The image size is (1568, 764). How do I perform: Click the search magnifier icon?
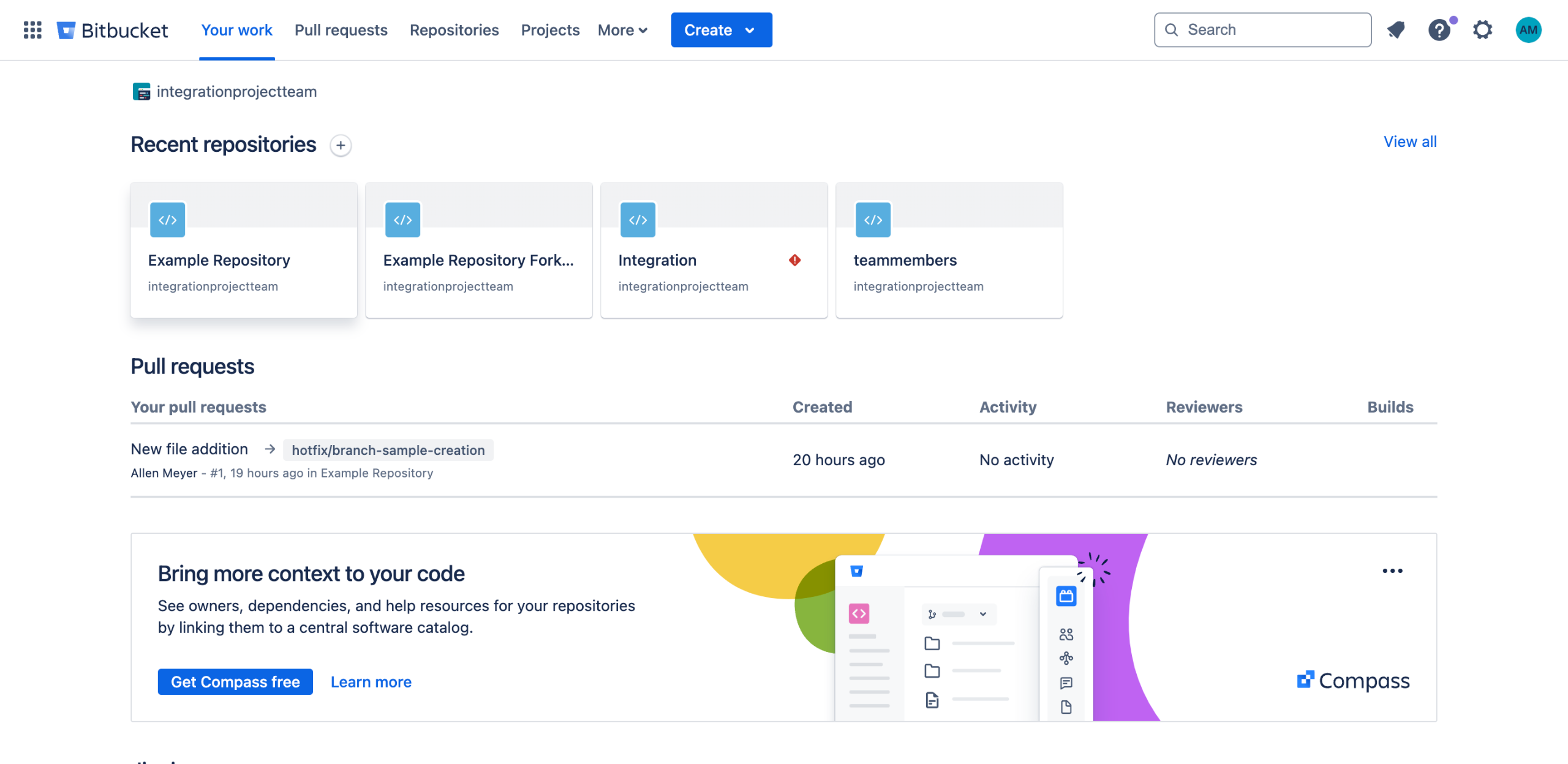(1172, 29)
